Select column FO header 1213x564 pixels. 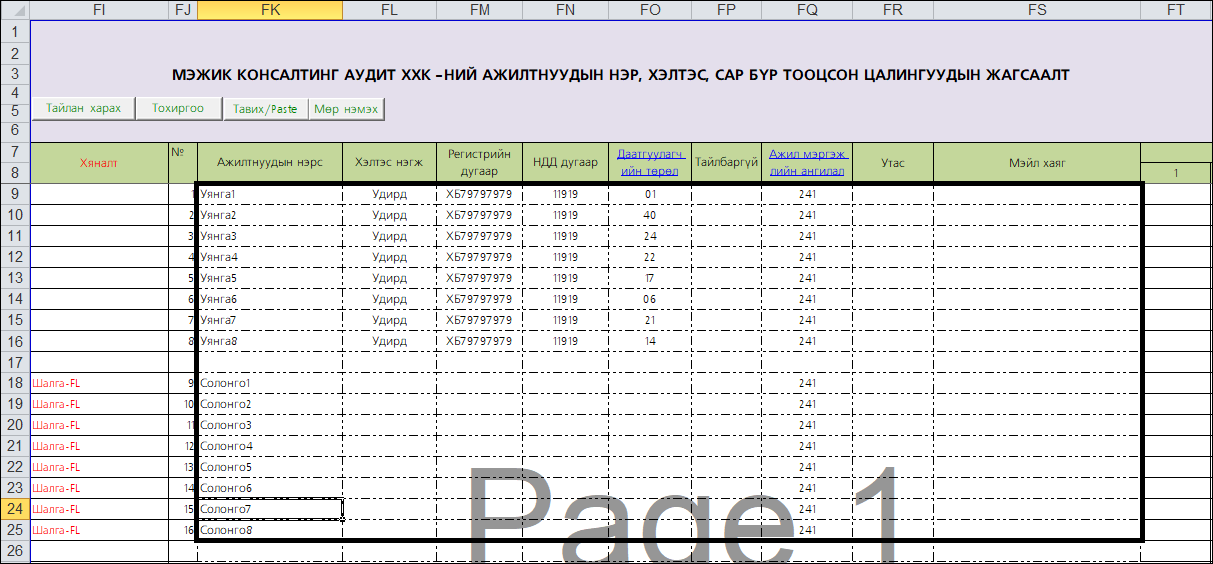coord(650,10)
